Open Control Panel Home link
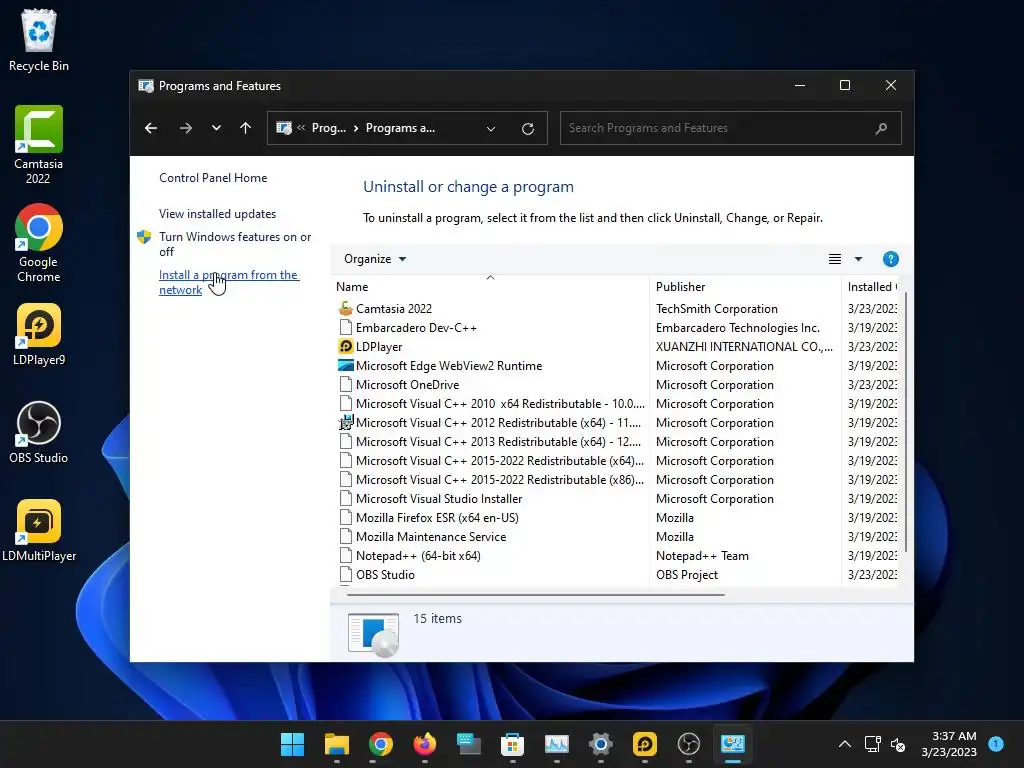1024x768 pixels. [213, 178]
